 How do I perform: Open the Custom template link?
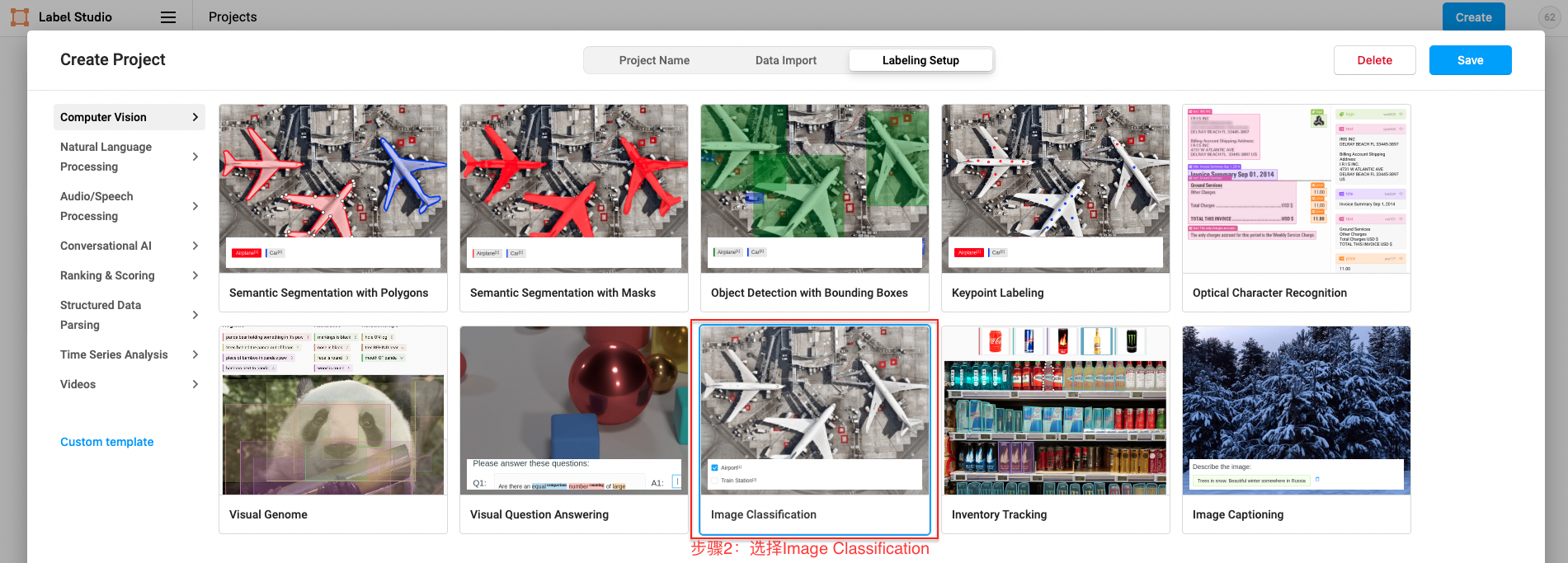pos(107,442)
